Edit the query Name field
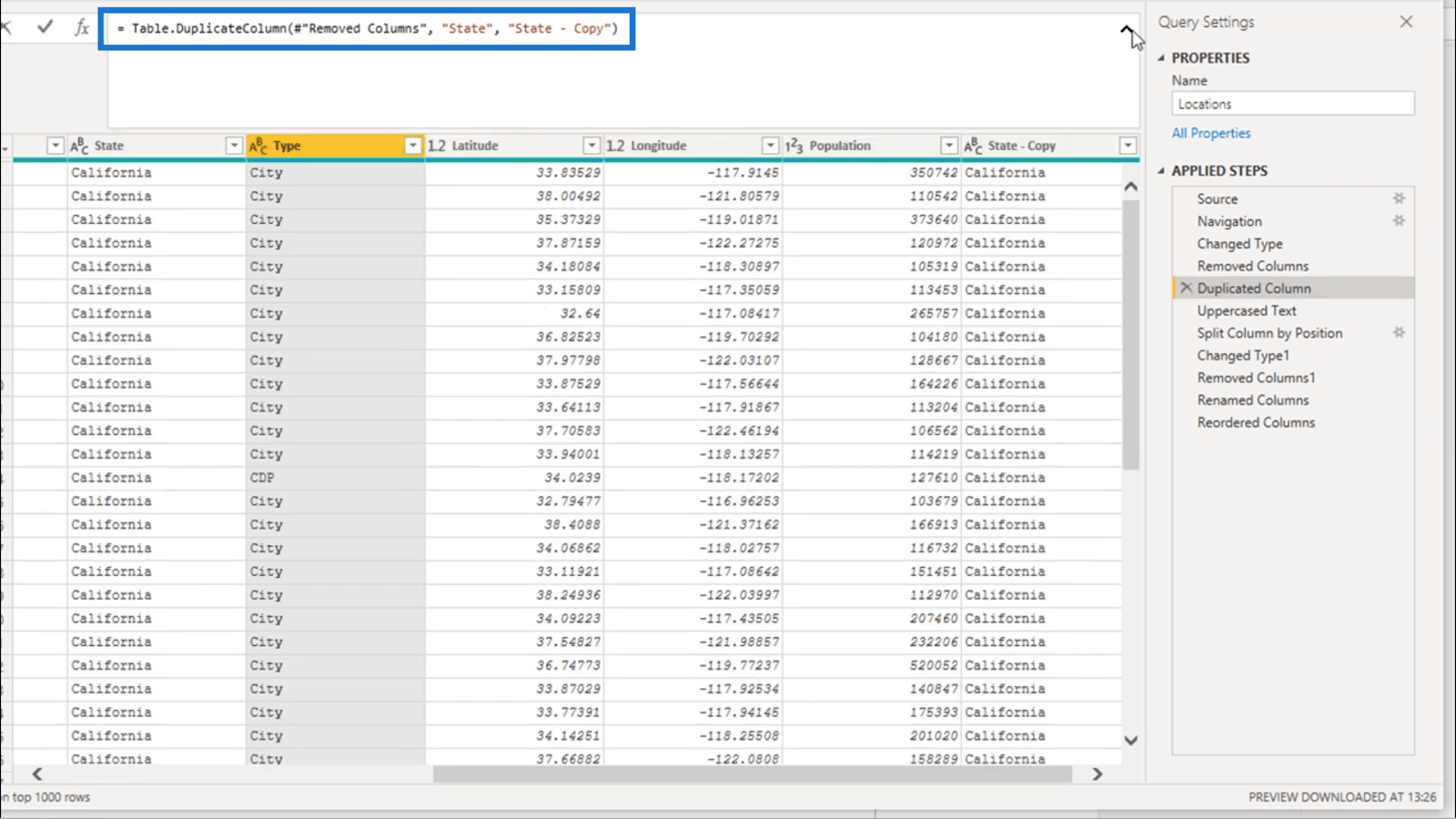Image resolution: width=1456 pixels, height=819 pixels. click(x=1293, y=104)
